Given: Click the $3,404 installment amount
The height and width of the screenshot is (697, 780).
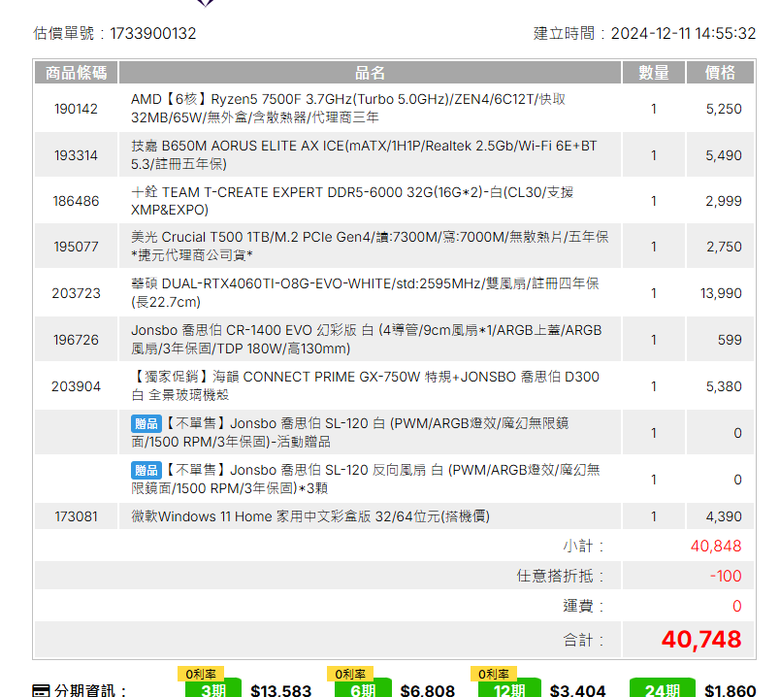Looking at the screenshot, I should (x=578, y=690).
